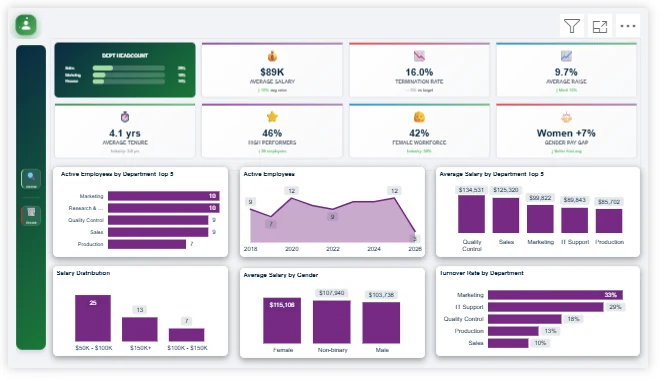Click the 2020 data label 12 on area chart
Screen dimensions: 667x381
pos(292,191)
